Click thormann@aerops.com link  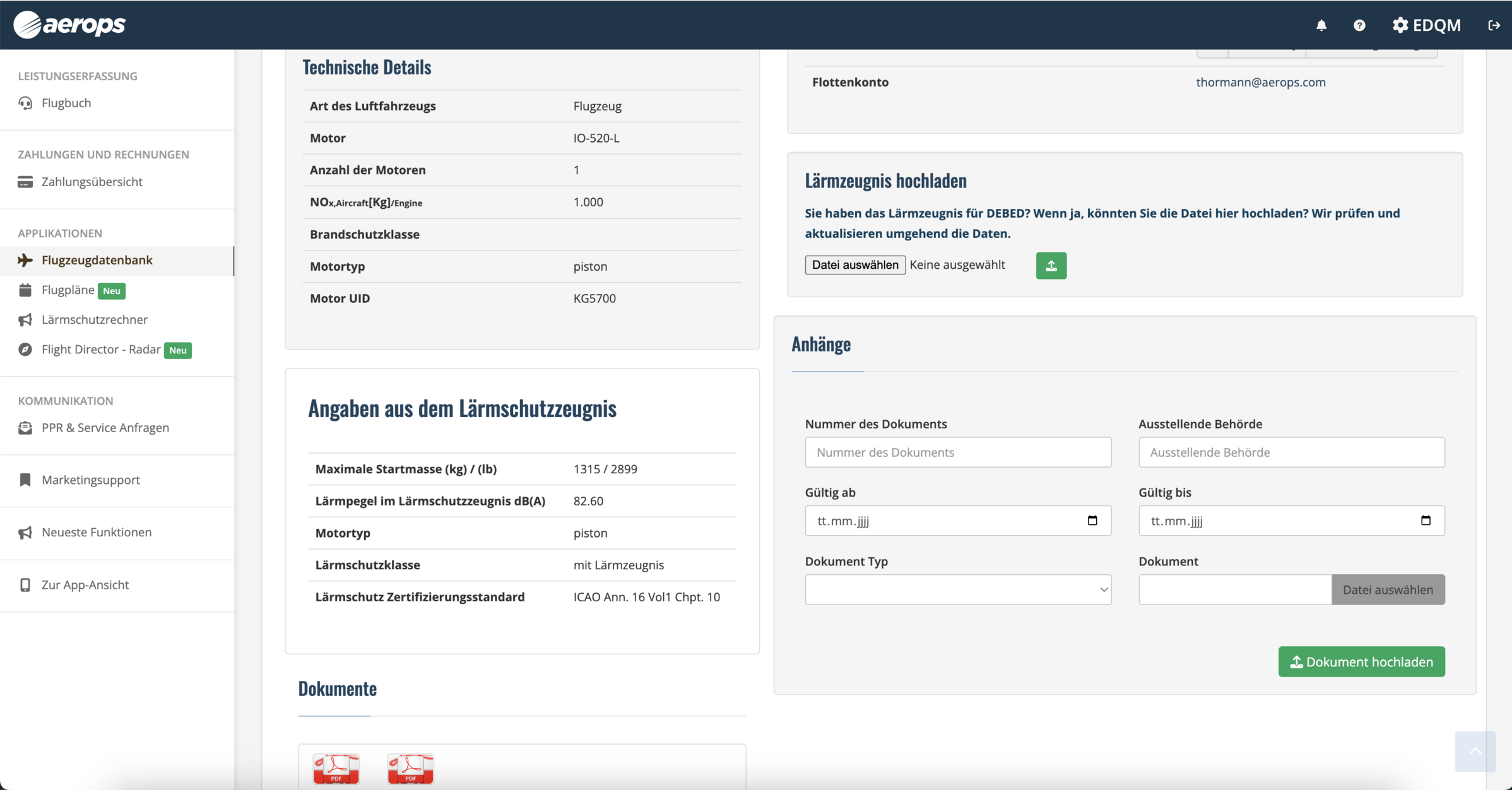[x=1261, y=82]
